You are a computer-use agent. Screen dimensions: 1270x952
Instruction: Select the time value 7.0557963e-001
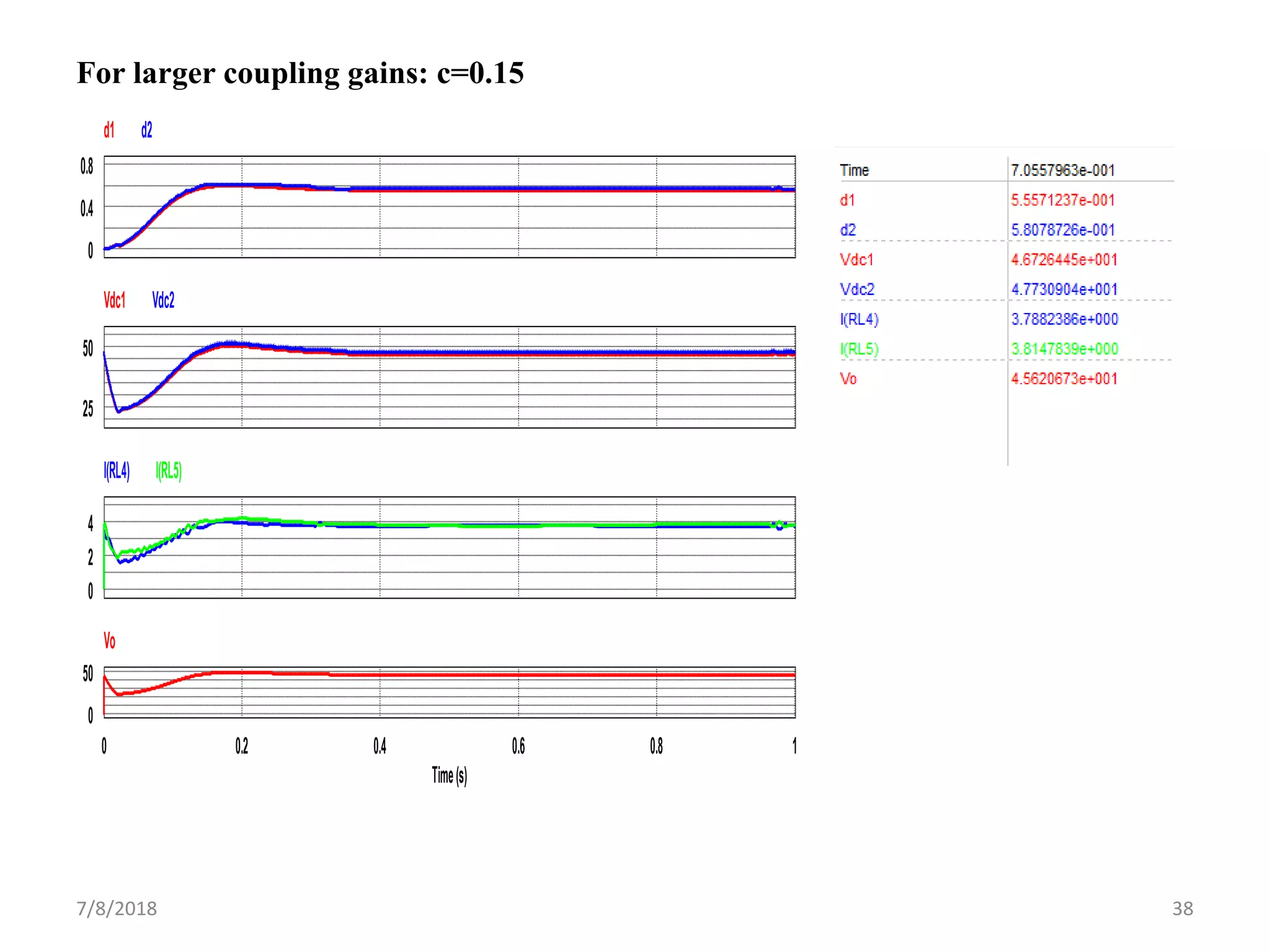click(1063, 170)
